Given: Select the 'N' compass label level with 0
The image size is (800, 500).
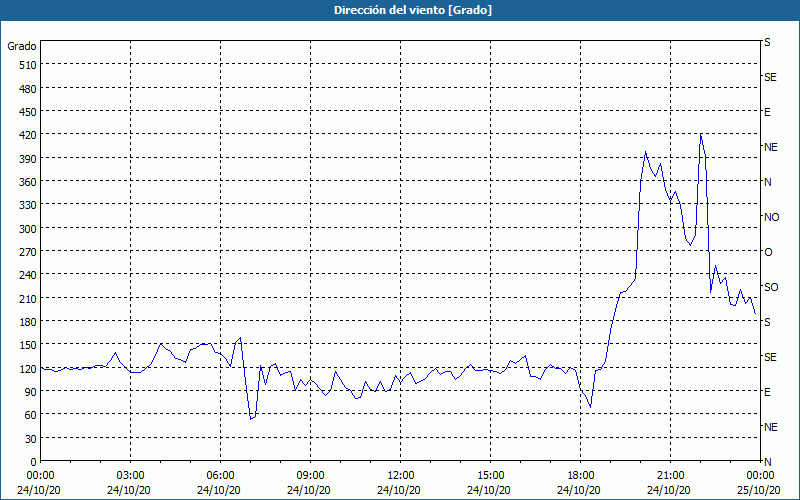Looking at the screenshot, I should click(768, 462).
